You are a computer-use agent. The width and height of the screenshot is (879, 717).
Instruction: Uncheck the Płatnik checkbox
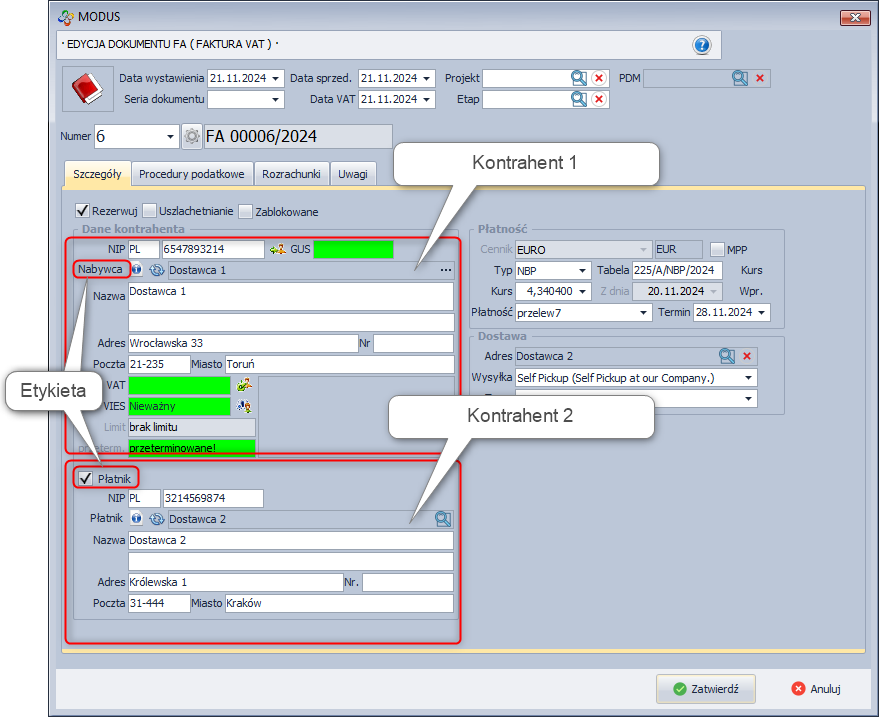pyautogui.click(x=86, y=479)
